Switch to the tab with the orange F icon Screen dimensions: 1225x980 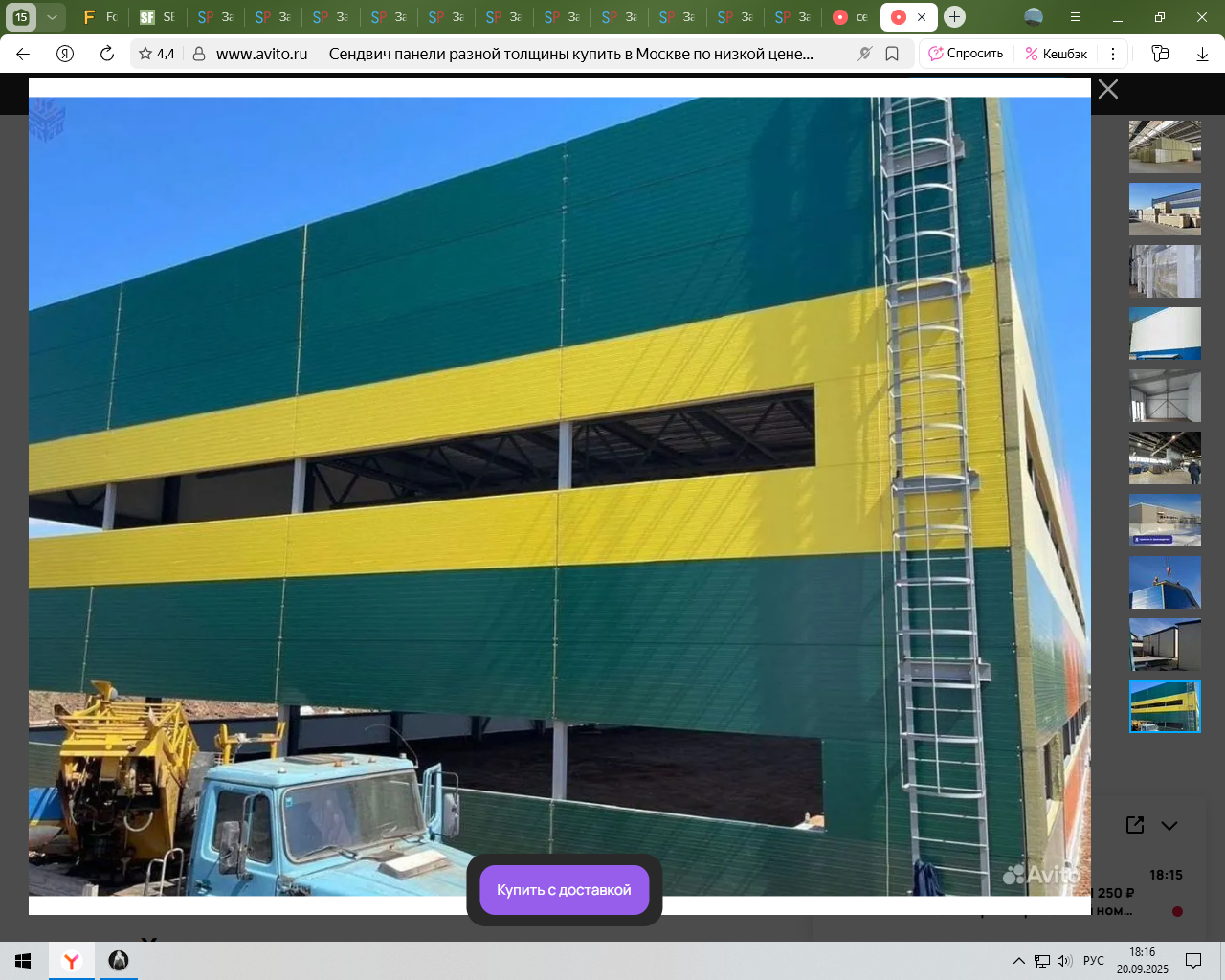click(100, 17)
